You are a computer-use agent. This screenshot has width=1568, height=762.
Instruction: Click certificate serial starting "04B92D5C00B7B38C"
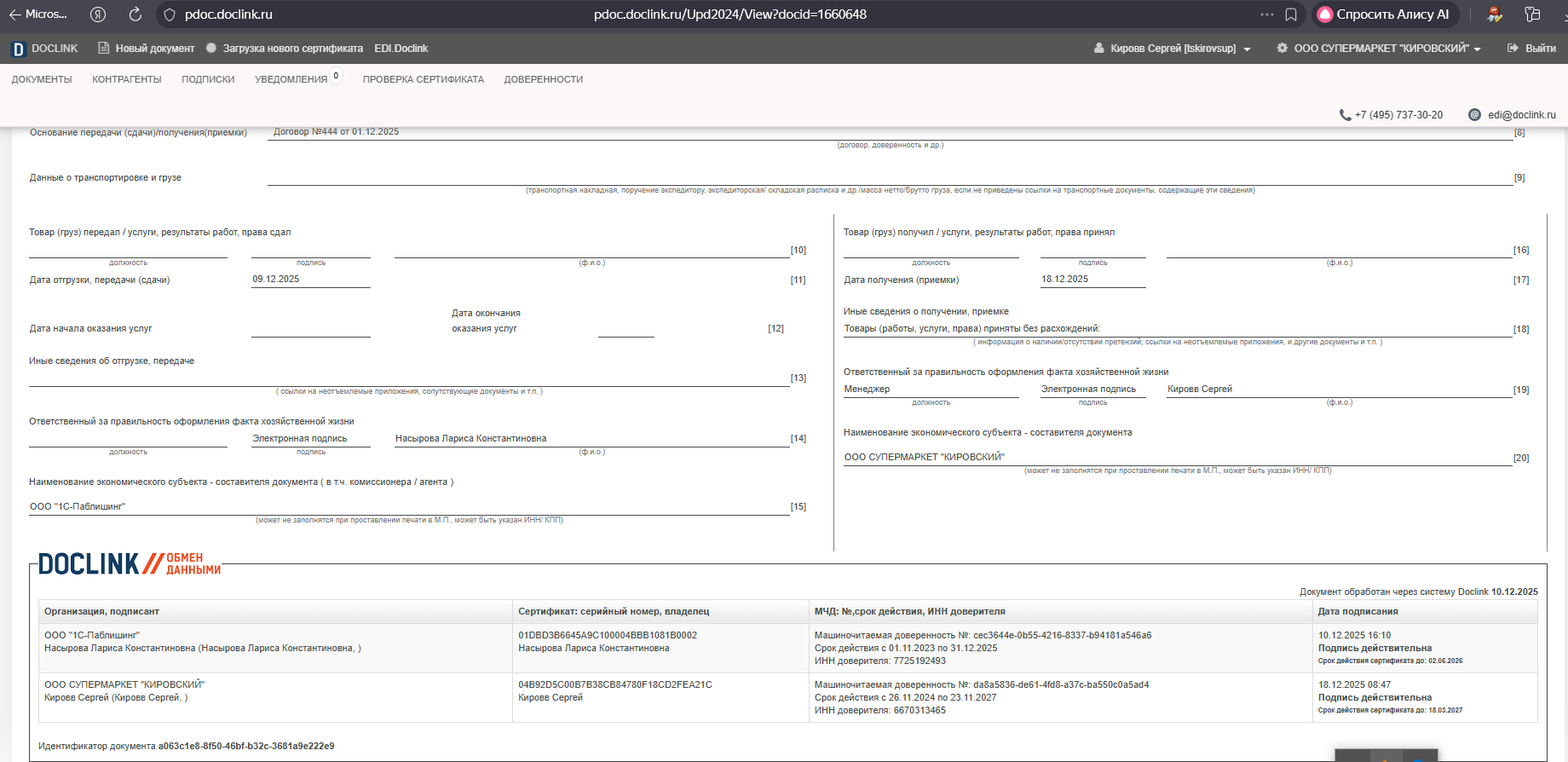pos(615,685)
